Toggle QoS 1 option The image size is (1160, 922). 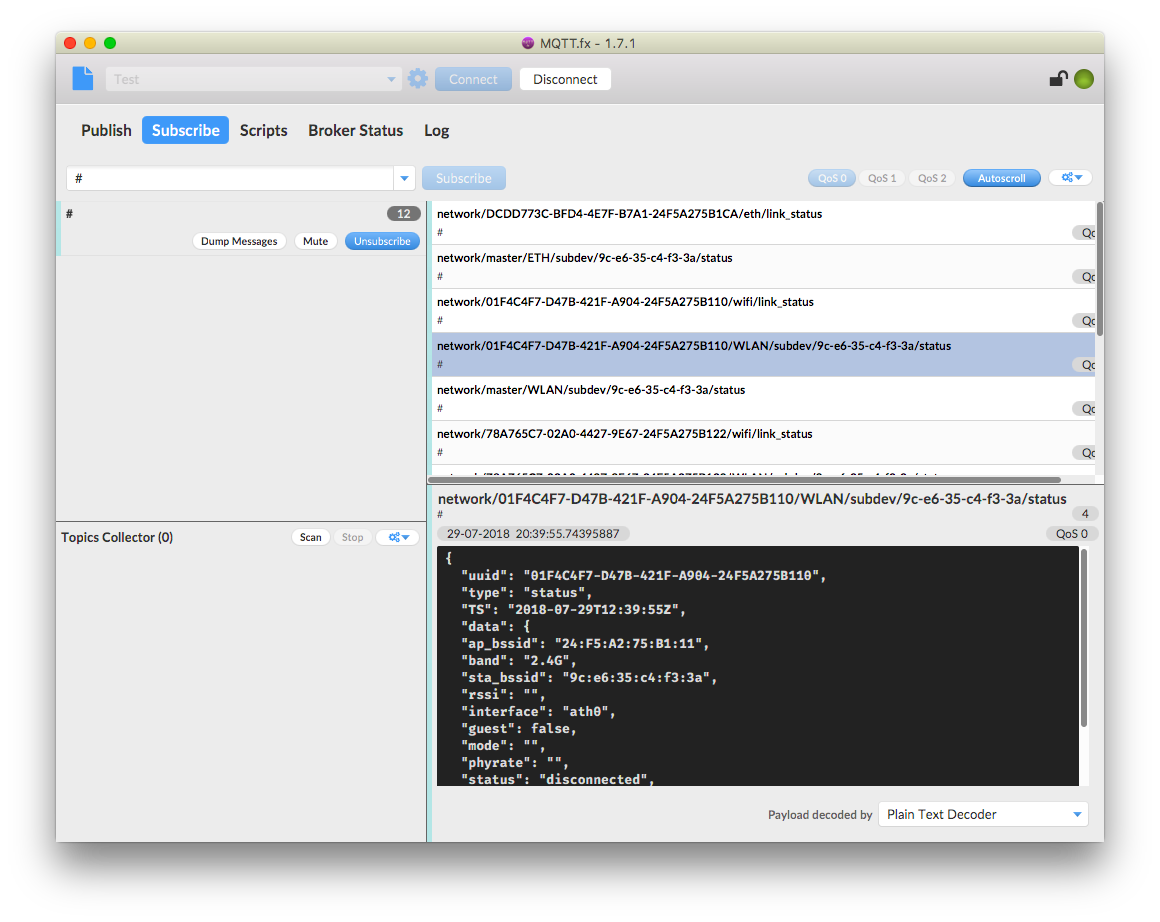tap(882, 178)
